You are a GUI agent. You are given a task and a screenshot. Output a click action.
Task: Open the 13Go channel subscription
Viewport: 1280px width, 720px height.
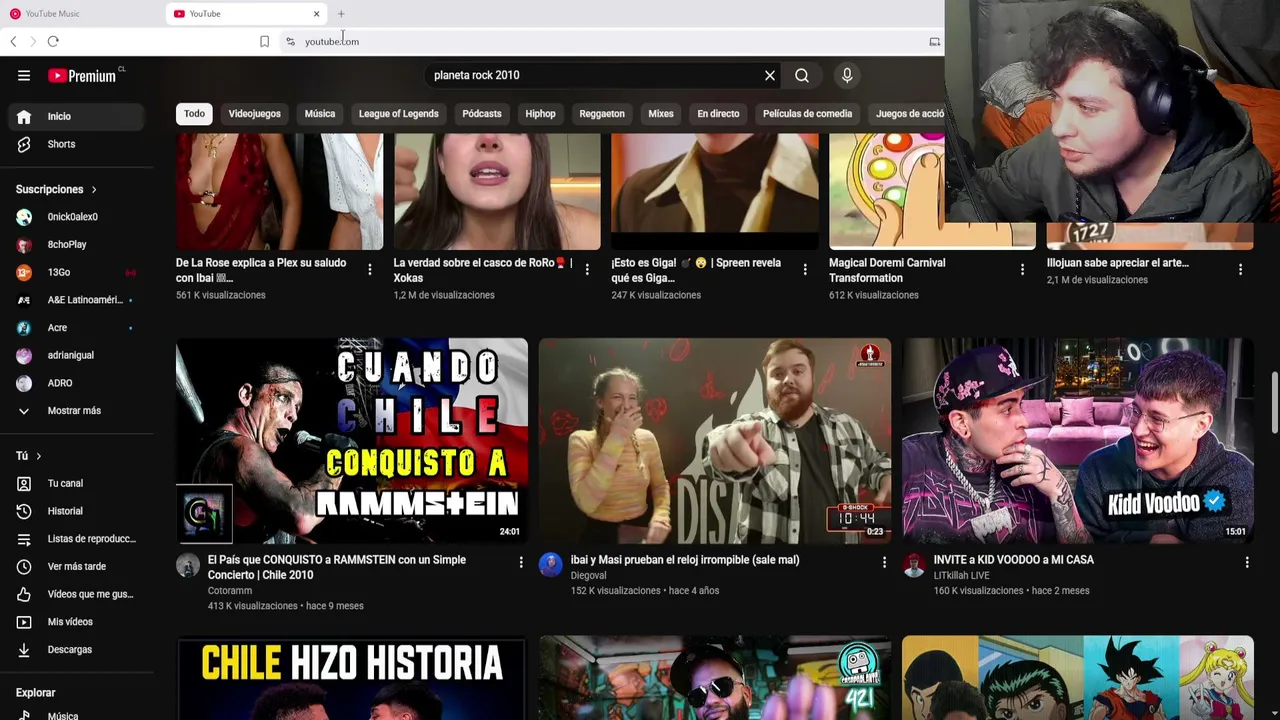[x=76, y=272]
